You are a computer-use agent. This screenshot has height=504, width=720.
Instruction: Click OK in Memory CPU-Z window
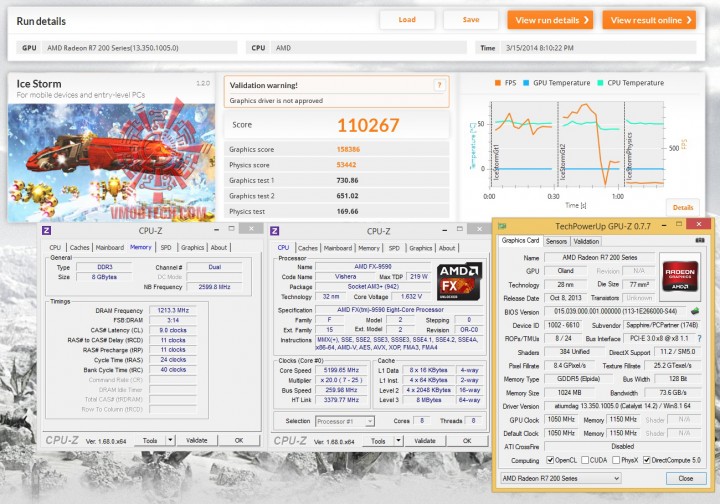coord(239,440)
